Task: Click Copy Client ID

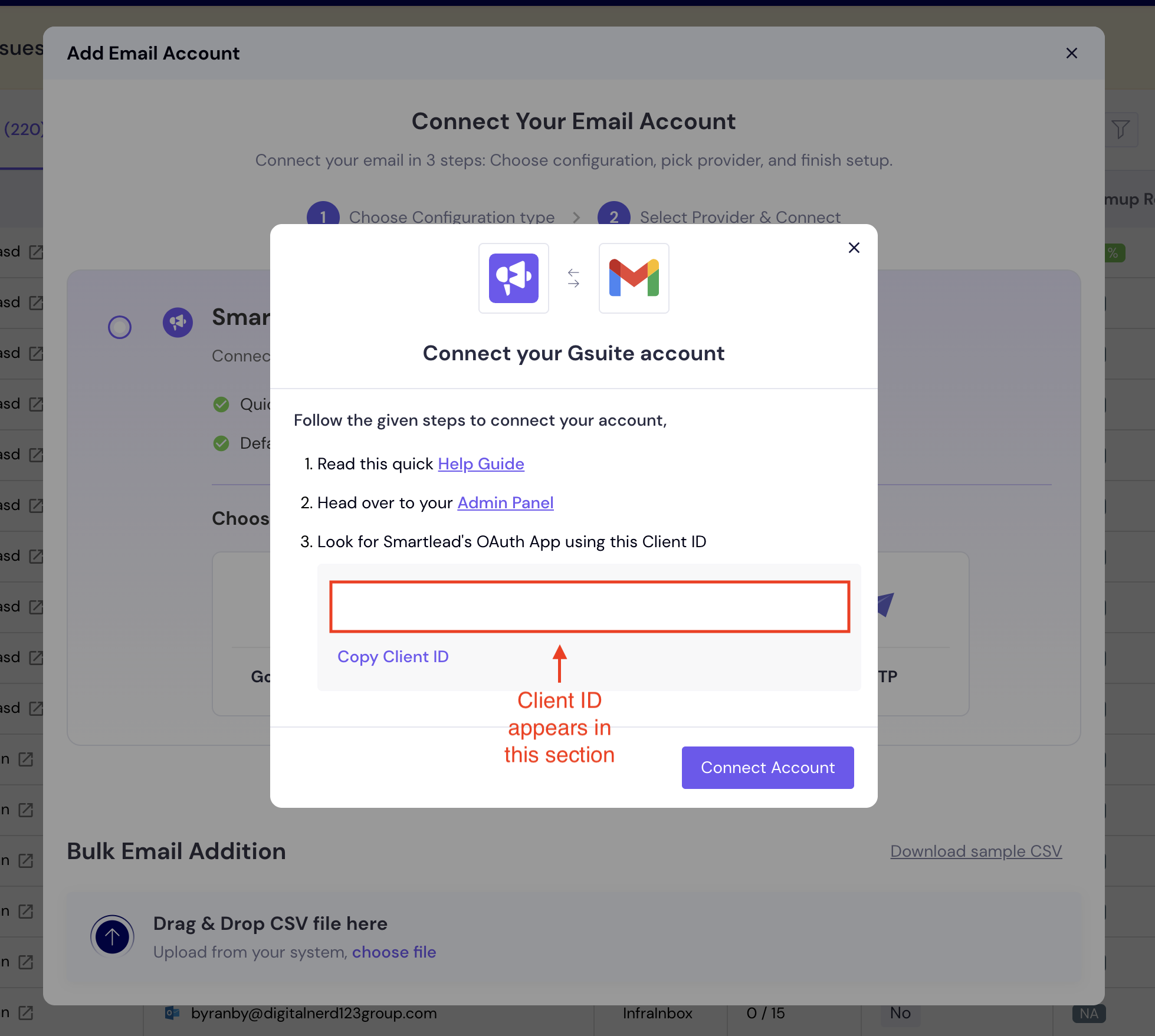Action: (393, 657)
